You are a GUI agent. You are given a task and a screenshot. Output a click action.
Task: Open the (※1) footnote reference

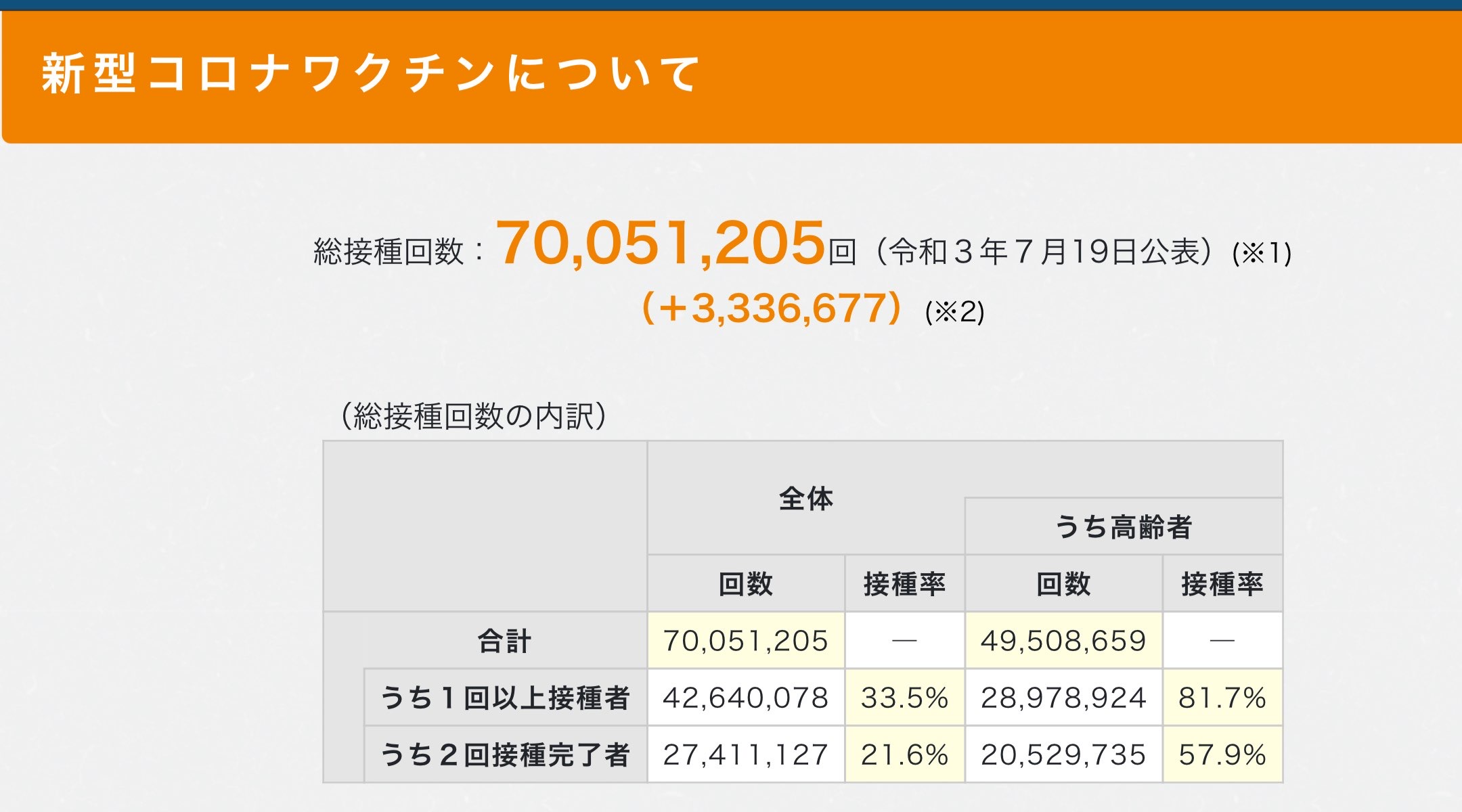[1262, 254]
